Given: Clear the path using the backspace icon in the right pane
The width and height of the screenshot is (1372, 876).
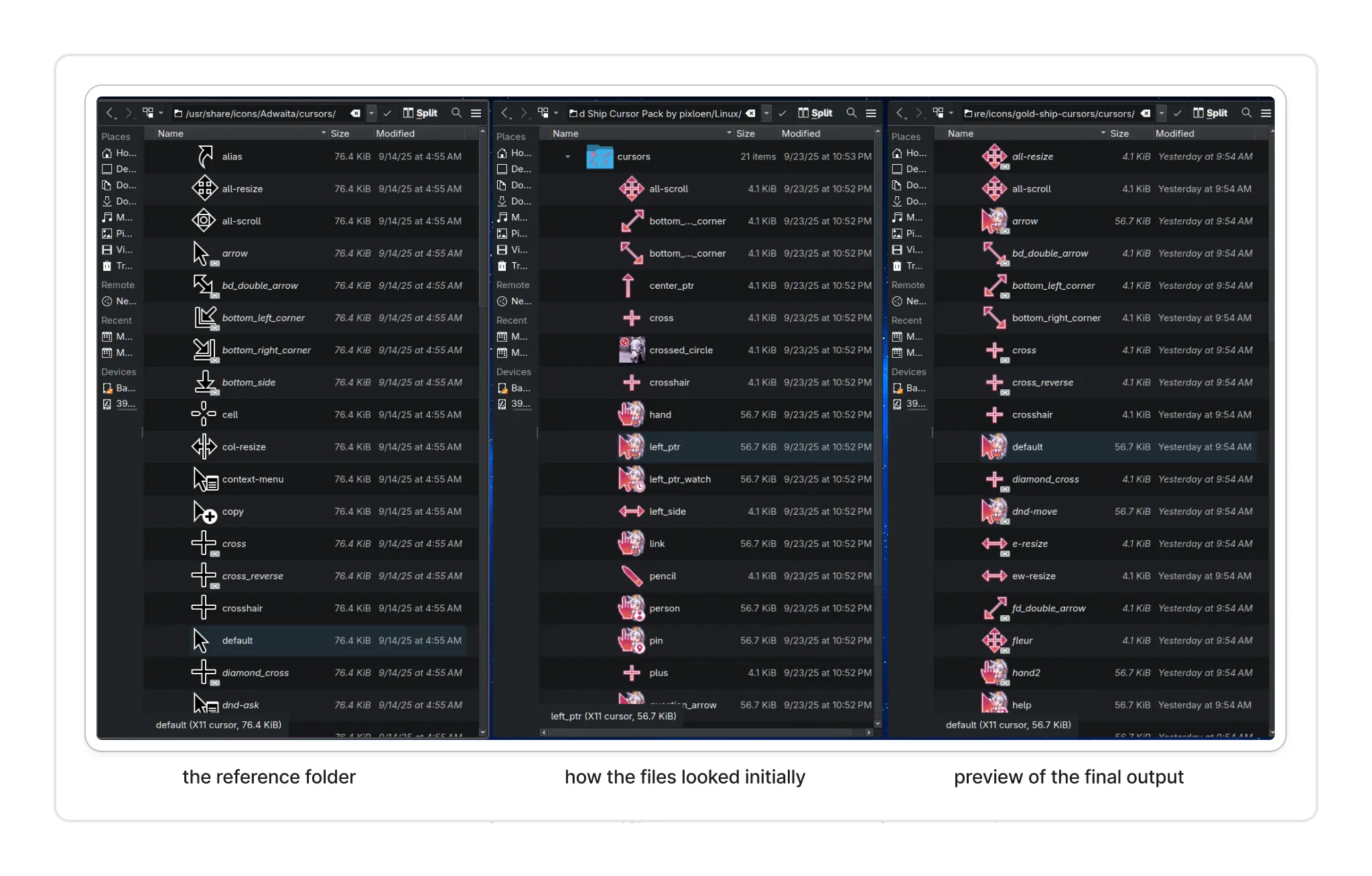Looking at the screenshot, I should click(1144, 113).
